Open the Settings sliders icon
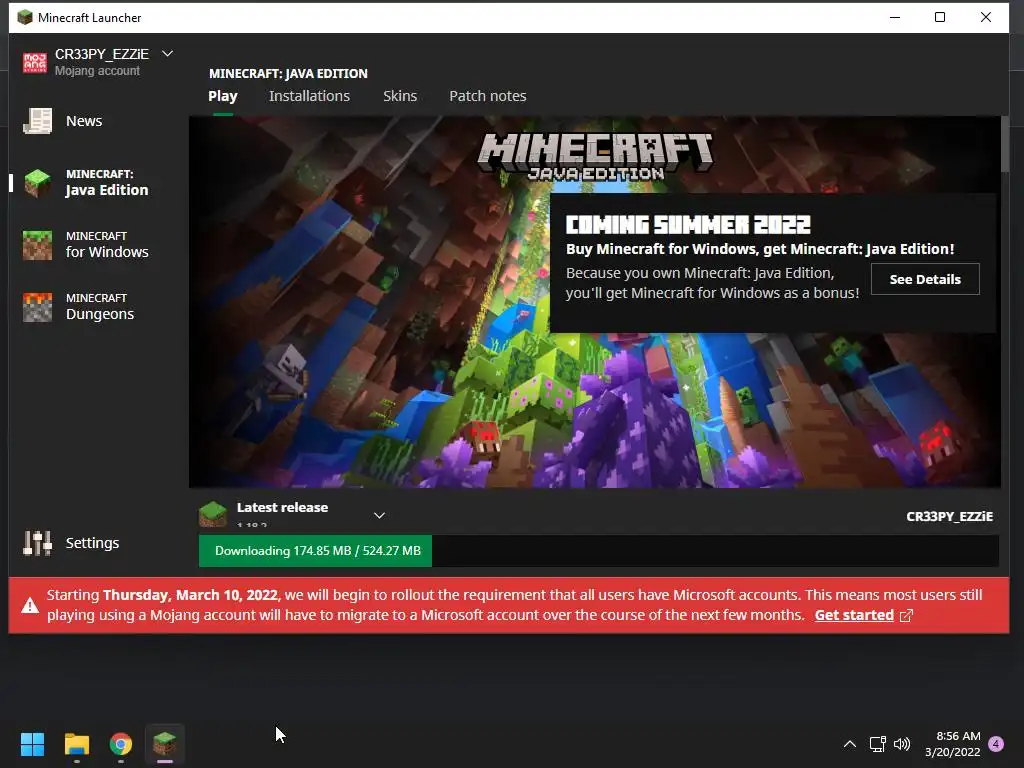This screenshot has height=768, width=1024. [x=37, y=543]
